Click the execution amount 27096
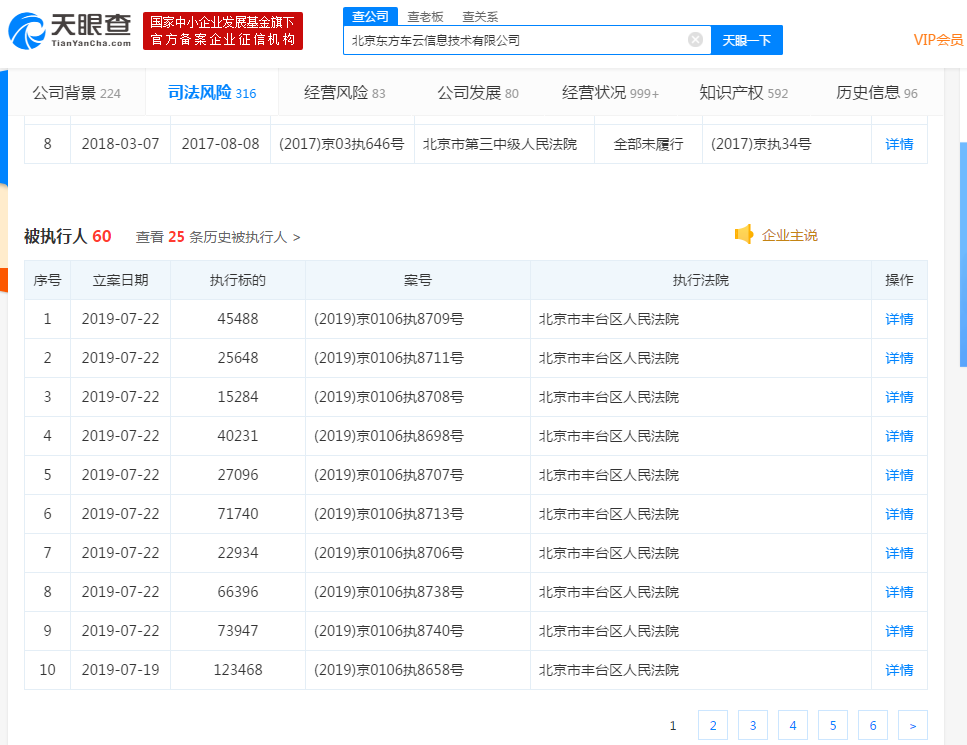 (x=238, y=475)
